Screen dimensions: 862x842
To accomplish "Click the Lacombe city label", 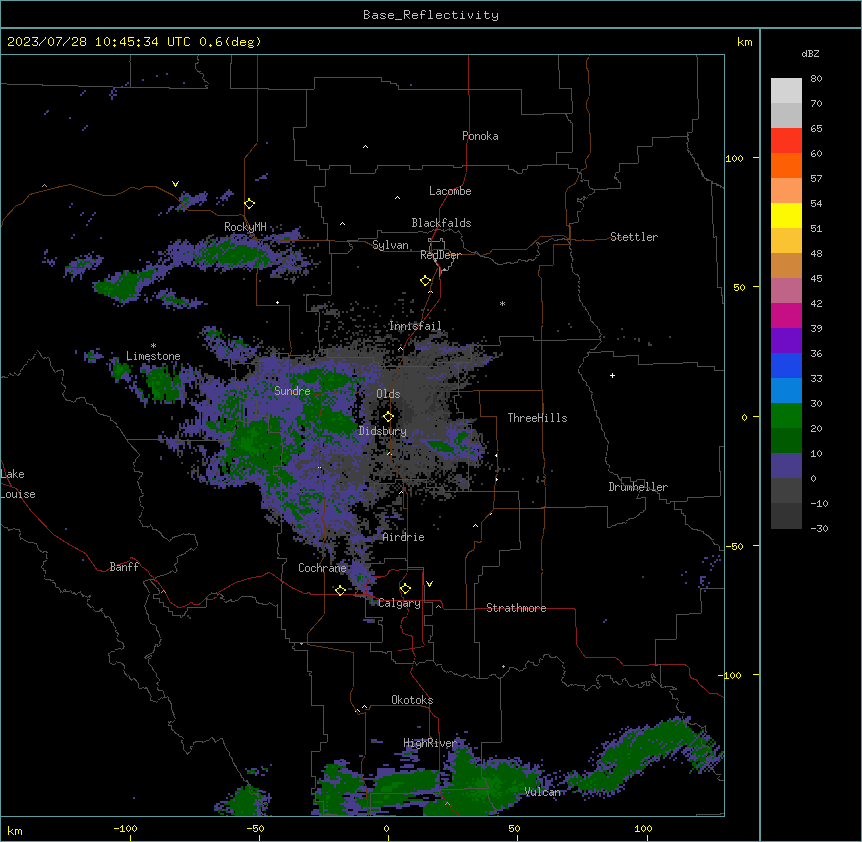I will (450, 191).
